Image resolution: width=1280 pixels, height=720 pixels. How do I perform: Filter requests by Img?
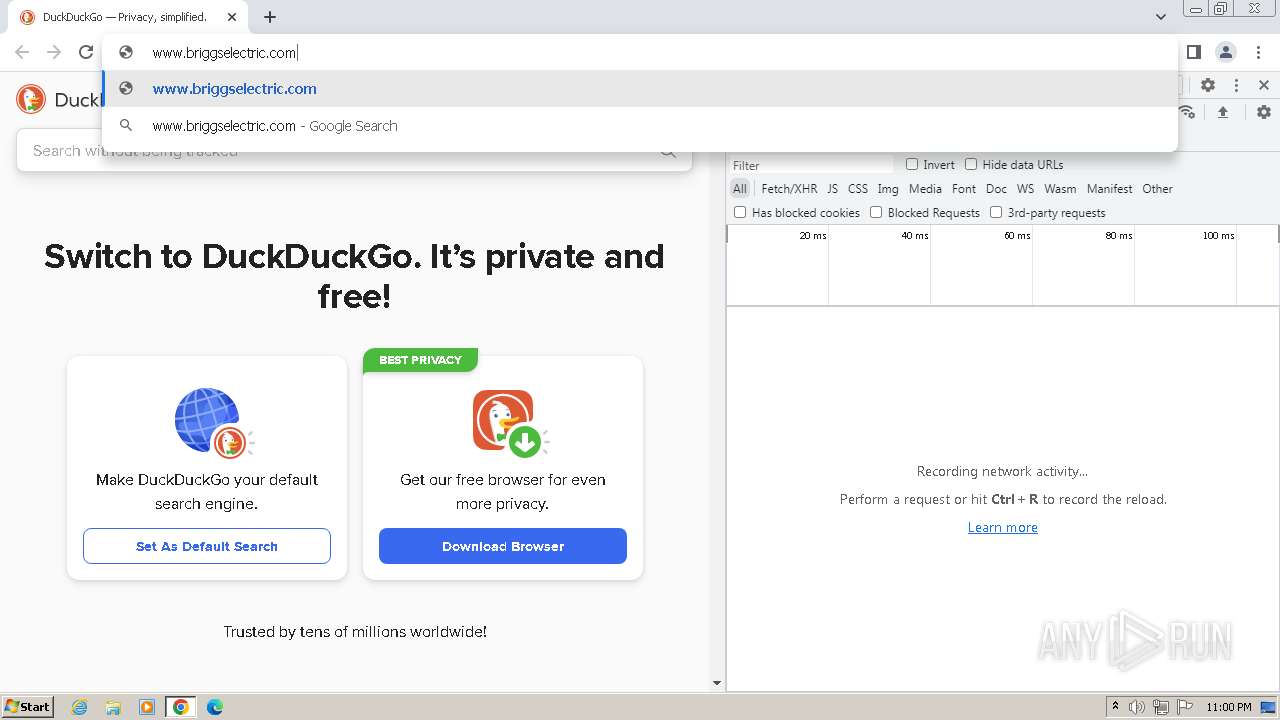coord(888,188)
